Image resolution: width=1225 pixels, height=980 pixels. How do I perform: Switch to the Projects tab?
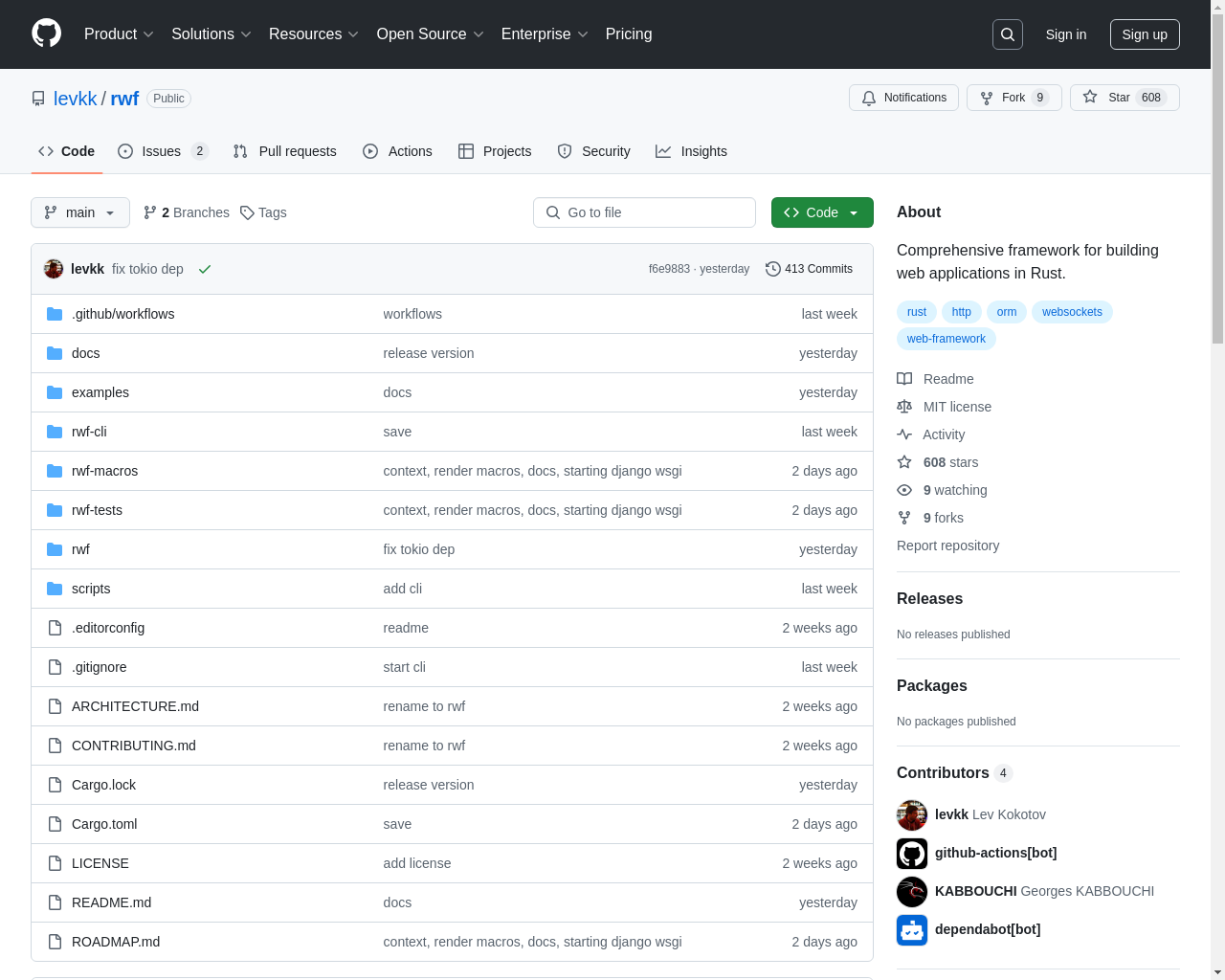pos(495,151)
